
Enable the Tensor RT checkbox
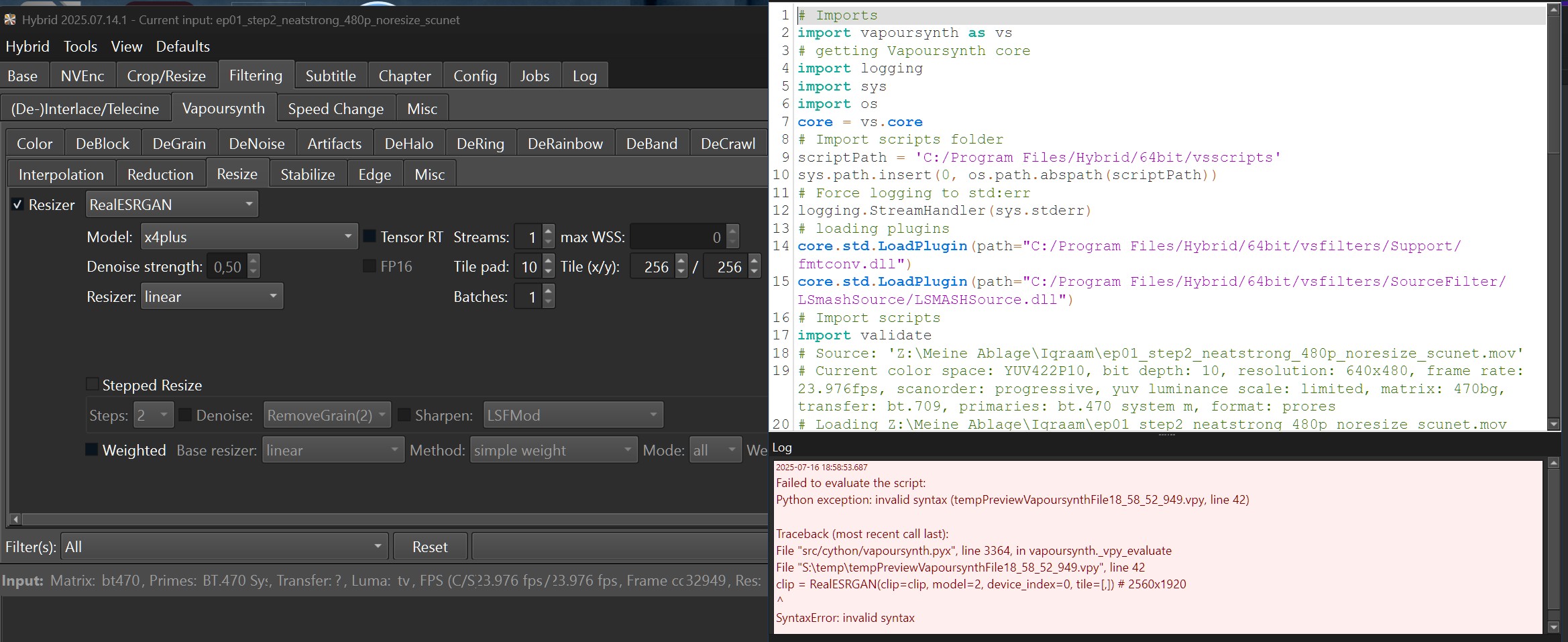pyautogui.click(x=370, y=237)
